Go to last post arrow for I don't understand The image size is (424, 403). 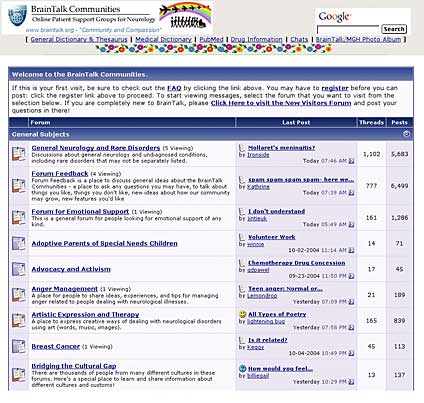point(351,225)
